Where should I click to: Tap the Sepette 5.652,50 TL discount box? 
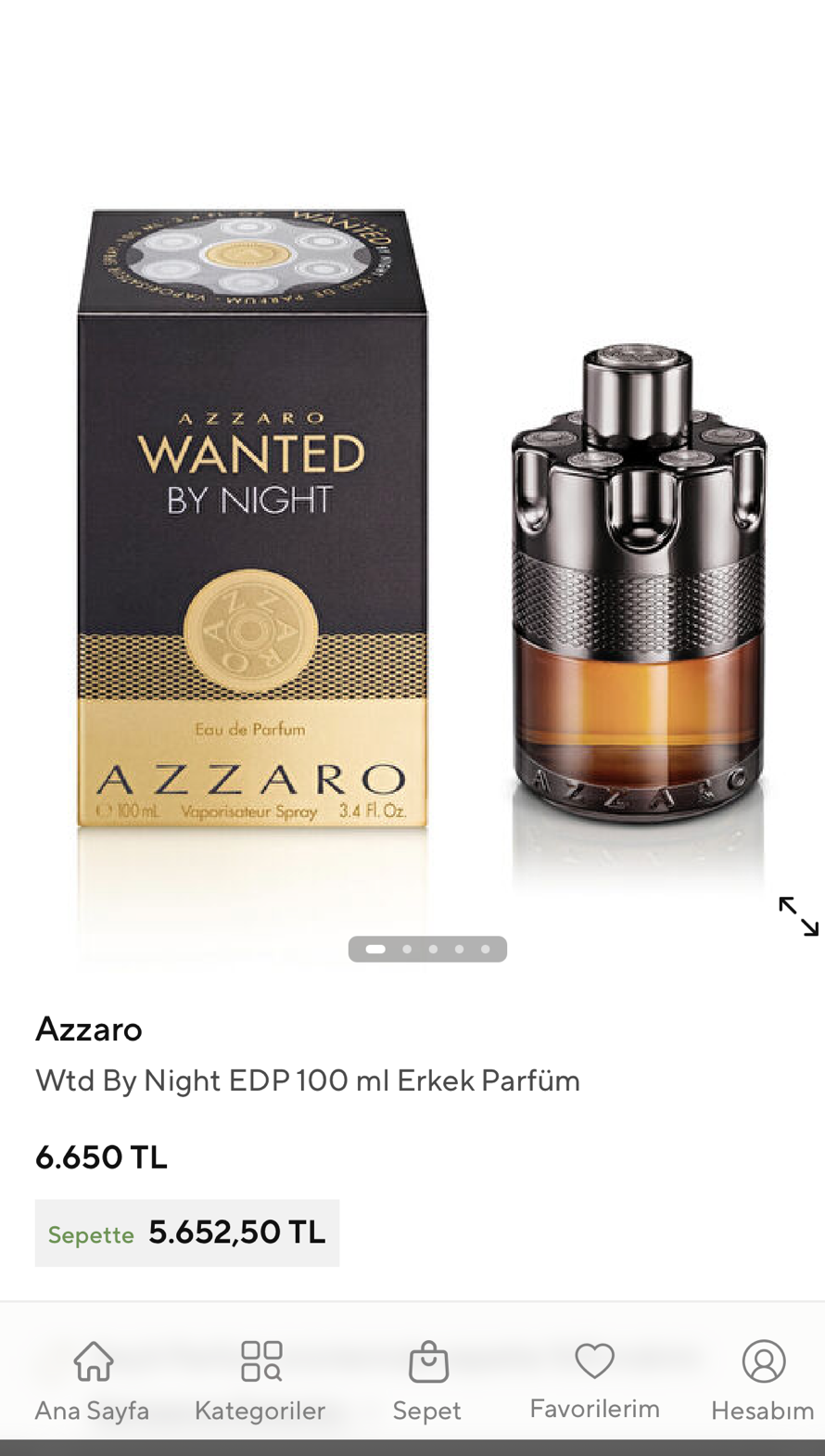click(x=187, y=1233)
